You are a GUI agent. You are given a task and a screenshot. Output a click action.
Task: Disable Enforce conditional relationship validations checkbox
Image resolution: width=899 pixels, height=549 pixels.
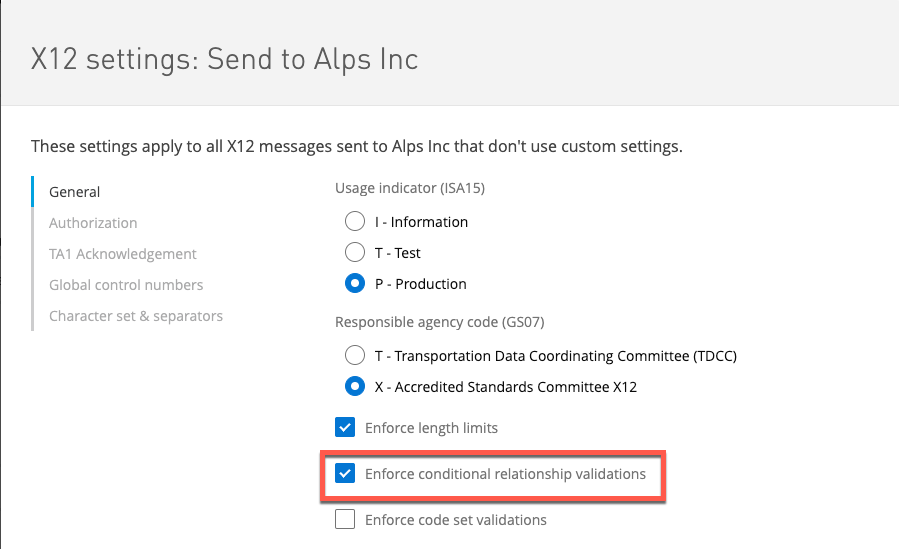point(345,473)
